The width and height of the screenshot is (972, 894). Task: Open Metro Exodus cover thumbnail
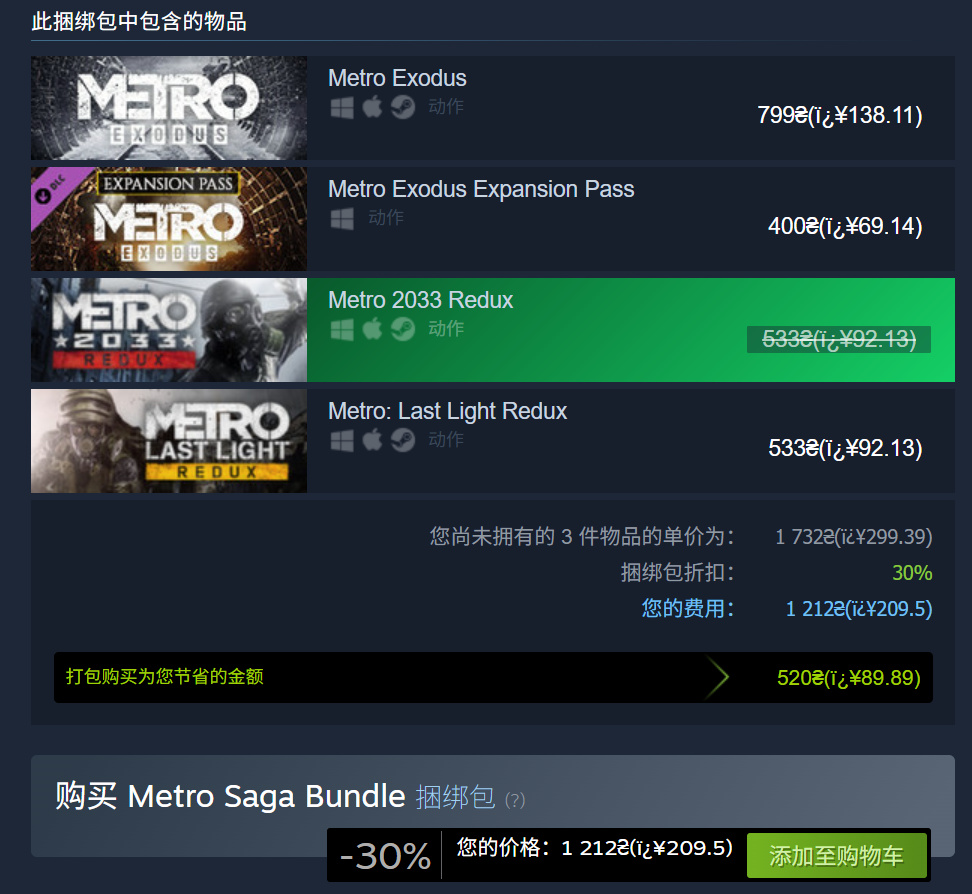point(169,108)
